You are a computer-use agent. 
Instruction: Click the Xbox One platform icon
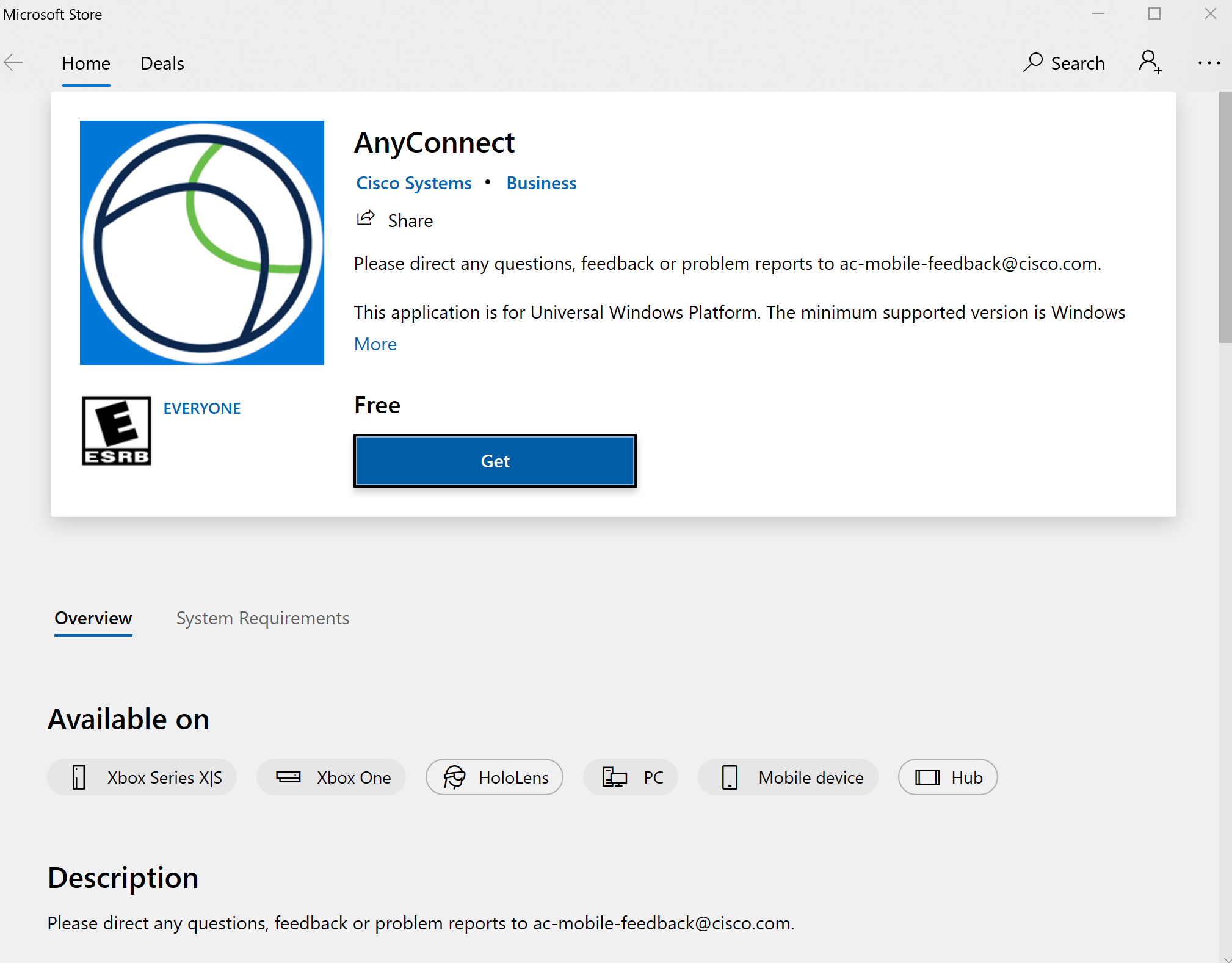pos(288,777)
